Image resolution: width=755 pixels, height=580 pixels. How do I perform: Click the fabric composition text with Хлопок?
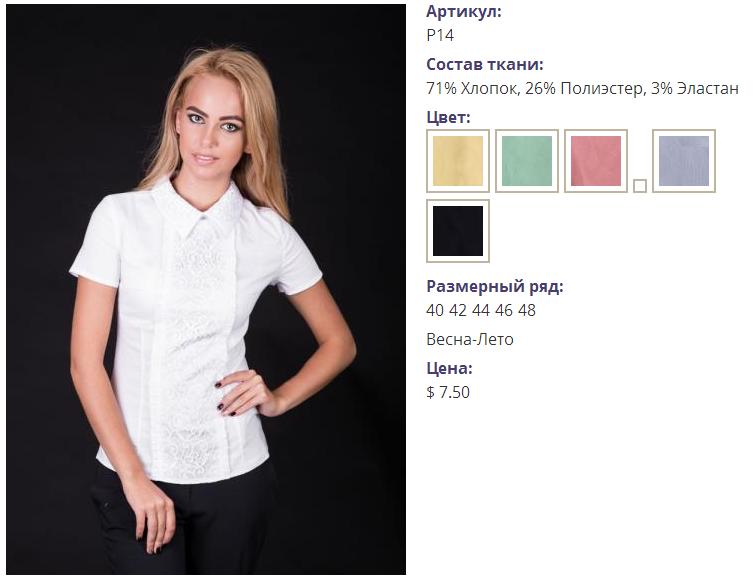(x=583, y=89)
